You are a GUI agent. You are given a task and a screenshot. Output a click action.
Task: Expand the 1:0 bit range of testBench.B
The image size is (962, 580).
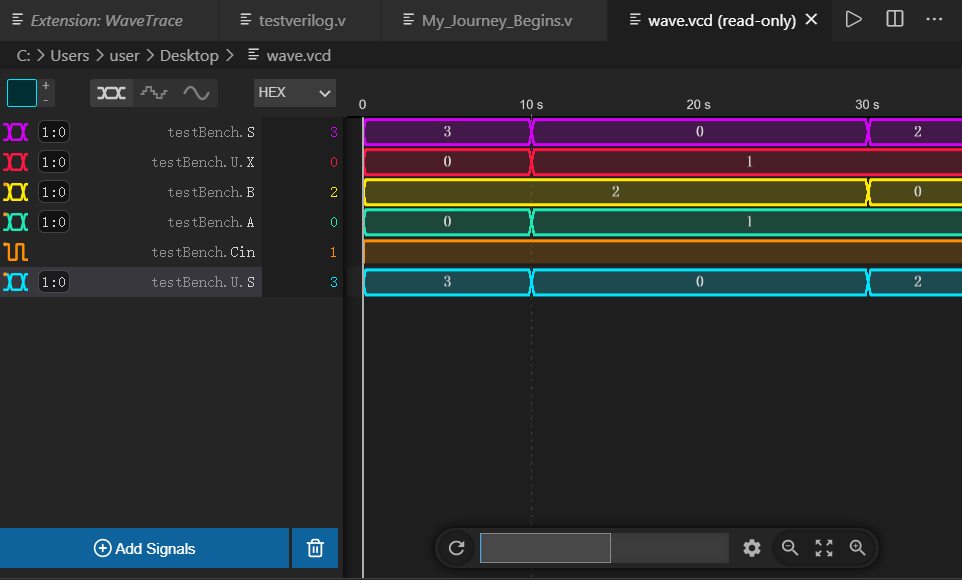pos(54,192)
